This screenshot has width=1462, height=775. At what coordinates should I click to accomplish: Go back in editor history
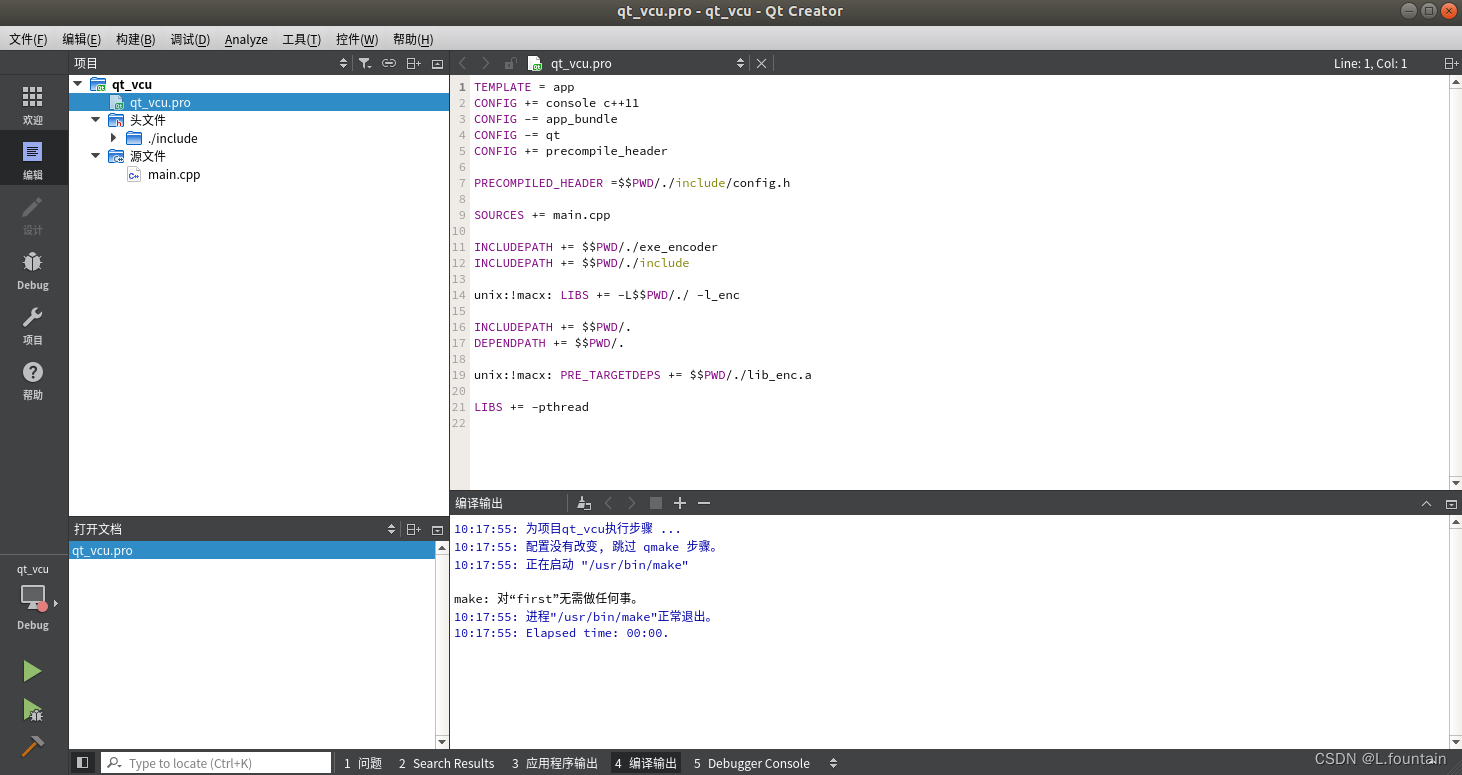[x=462, y=63]
